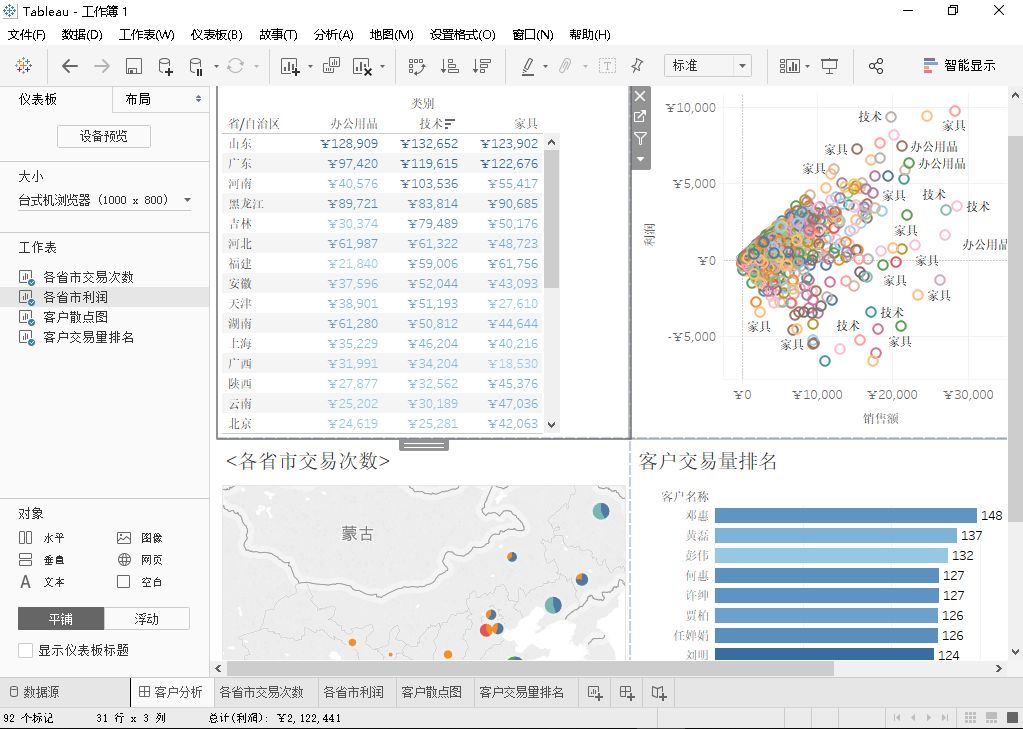Switch to the 各省市利润 sheet tab
Image resolution: width=1023 pixels, height=729 pixels.
tap(353, 692)
